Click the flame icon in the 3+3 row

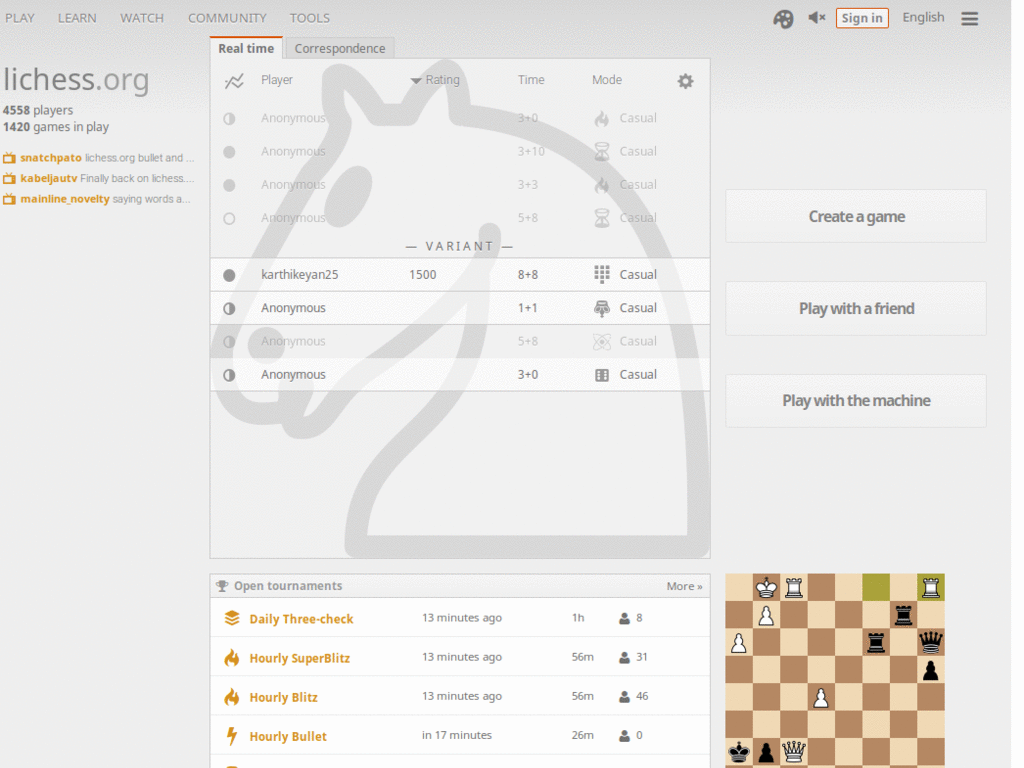pos(601,185)
